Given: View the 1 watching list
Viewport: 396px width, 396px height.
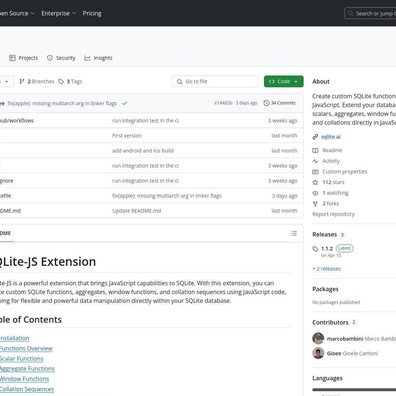Looking at the screenshot, I should pyautogui.click(x=335, y=193).
